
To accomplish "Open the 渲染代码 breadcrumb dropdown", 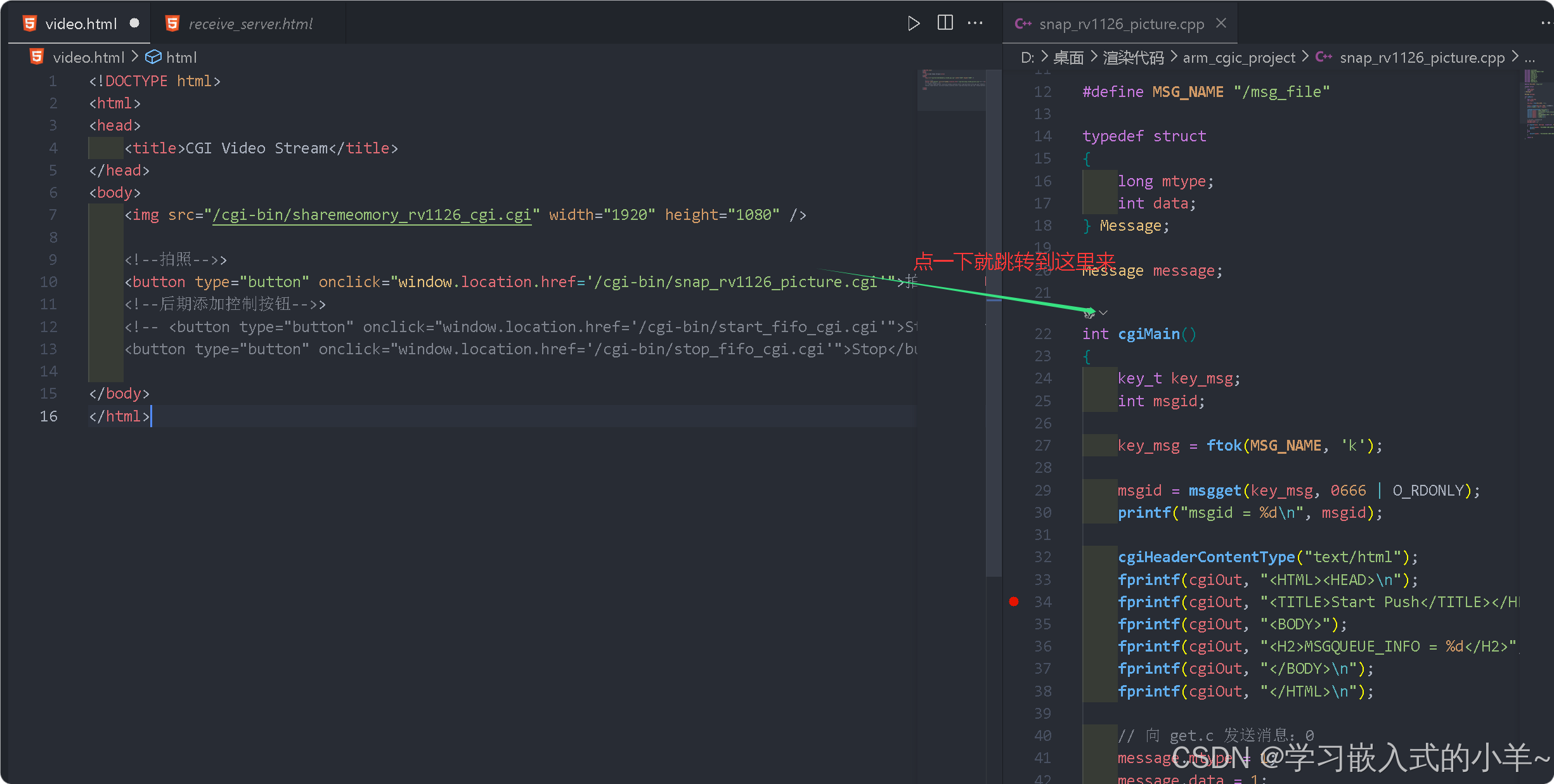I will point(1133,58).
